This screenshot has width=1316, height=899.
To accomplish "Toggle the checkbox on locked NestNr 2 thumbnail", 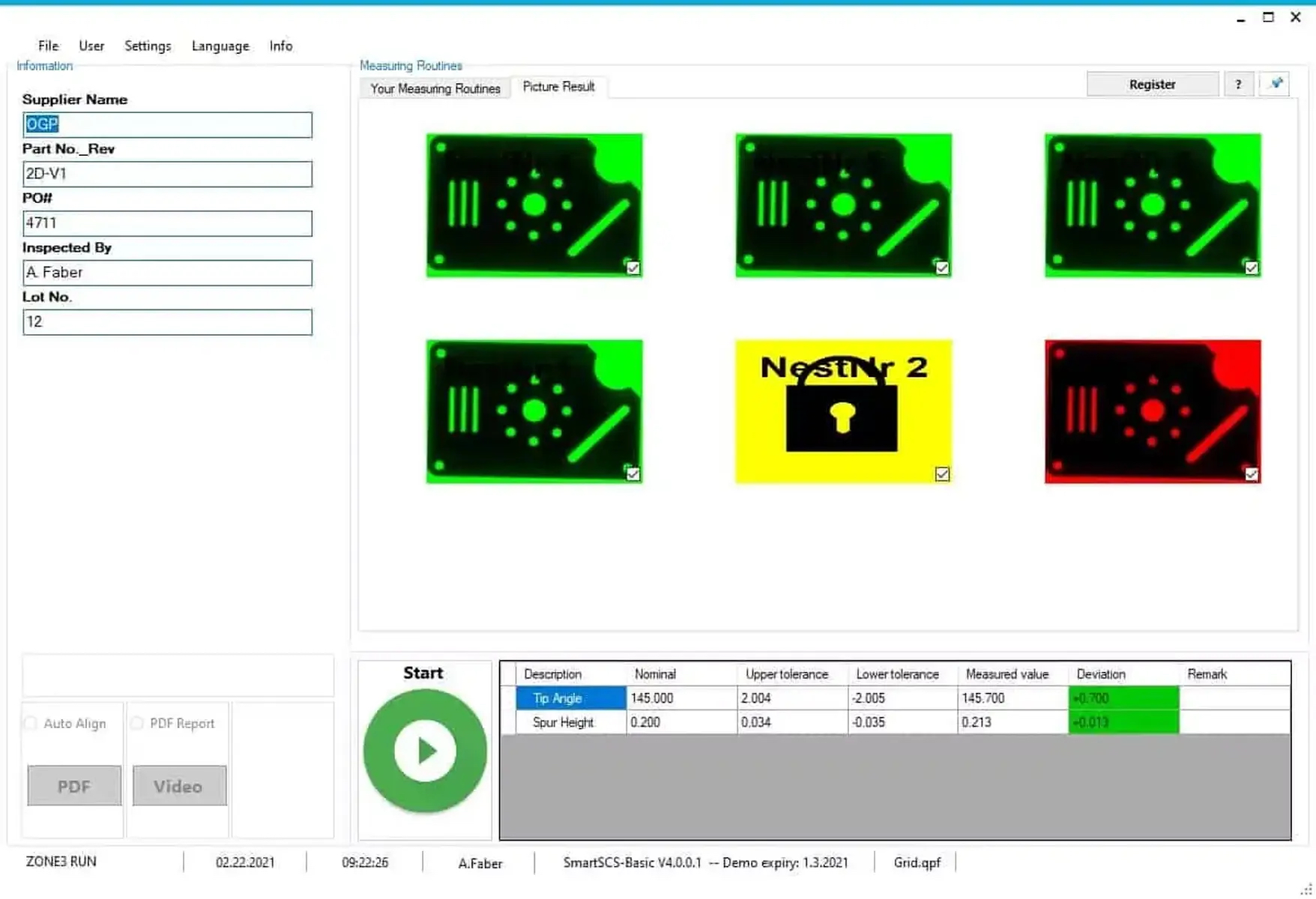I will click(942, 474).
